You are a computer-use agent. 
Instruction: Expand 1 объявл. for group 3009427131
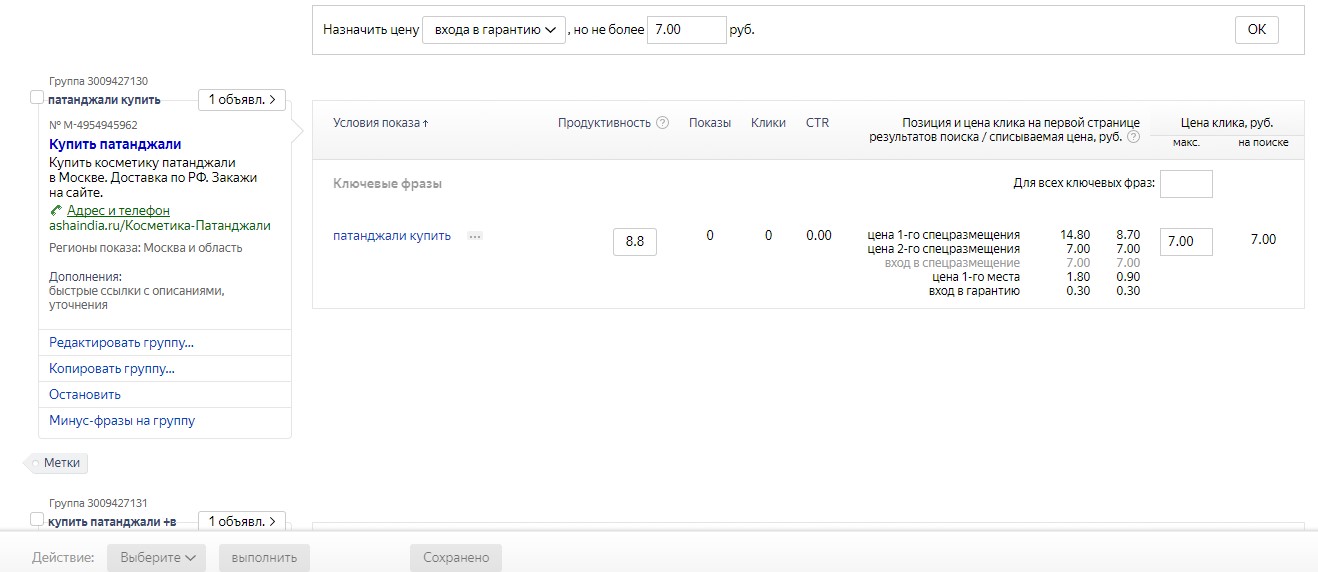pyautogui.click(x=242, y=522)
